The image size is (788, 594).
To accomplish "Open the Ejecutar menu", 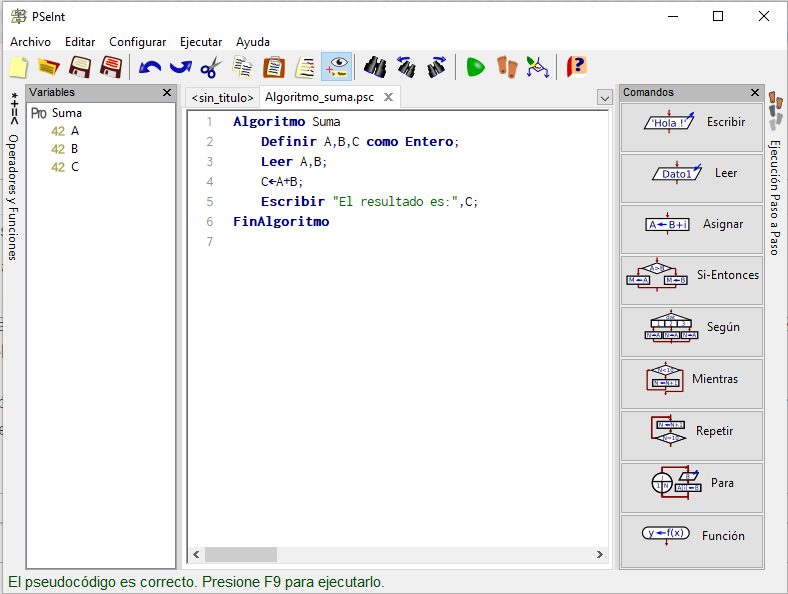I will 201,42.
